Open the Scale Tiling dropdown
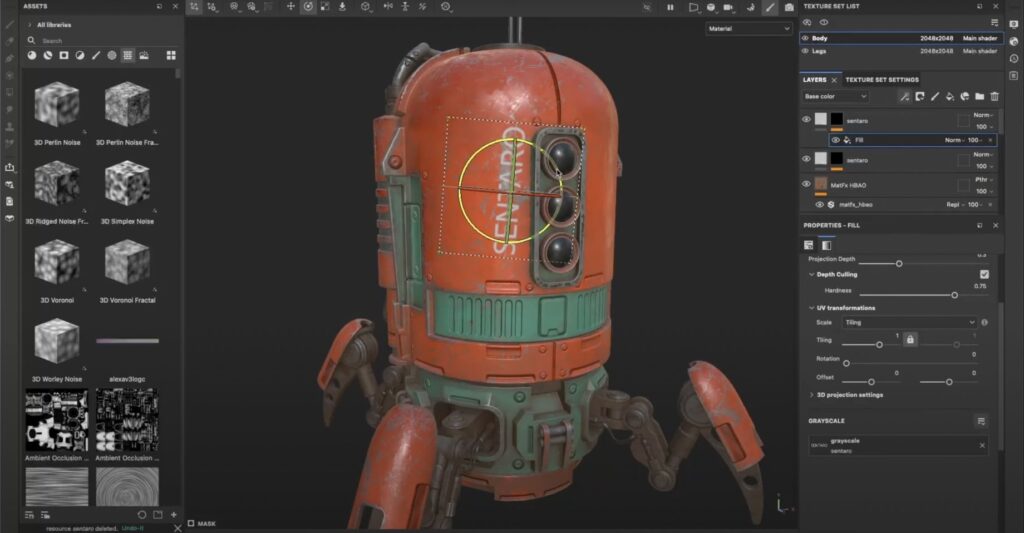The image size is (1024, 533). tap(910, 323)
